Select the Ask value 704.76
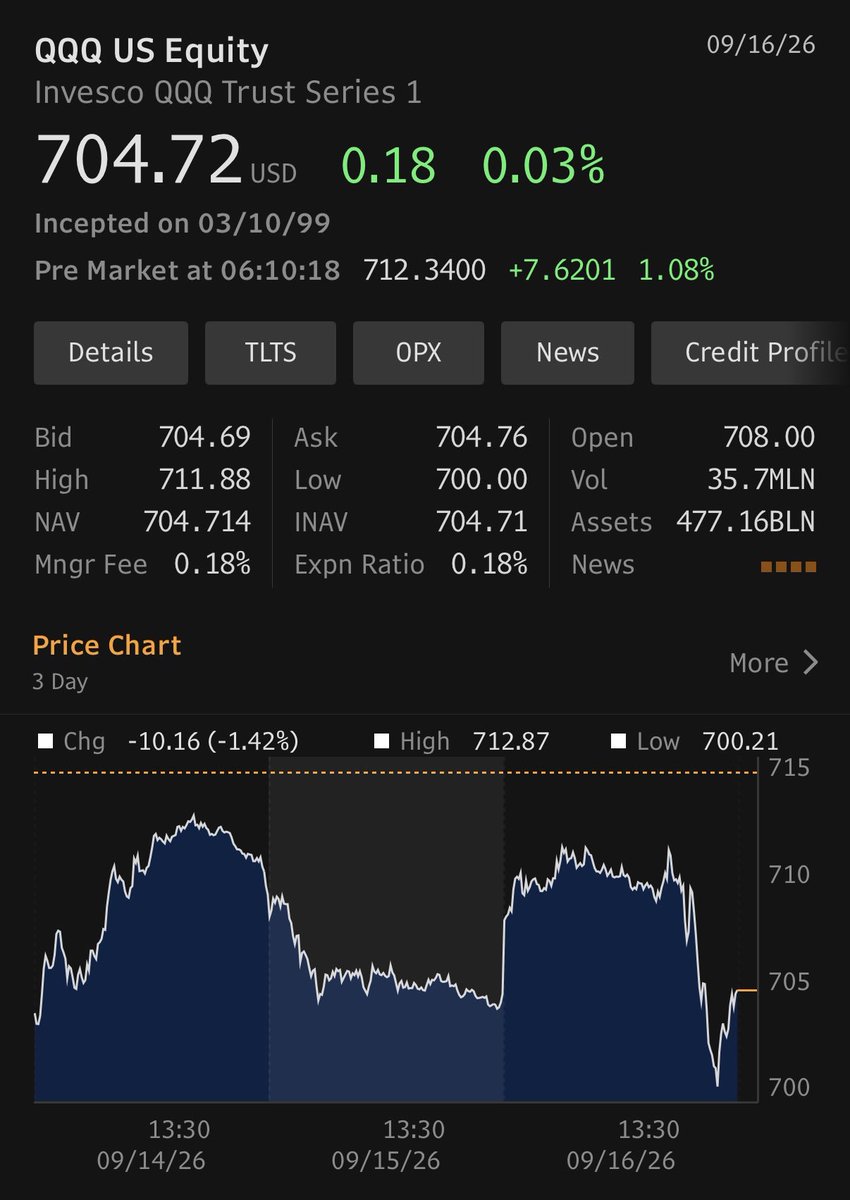 pos(481,437)
